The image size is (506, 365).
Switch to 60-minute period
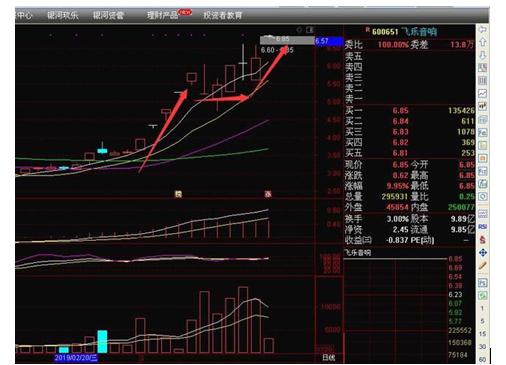(482, 360)
